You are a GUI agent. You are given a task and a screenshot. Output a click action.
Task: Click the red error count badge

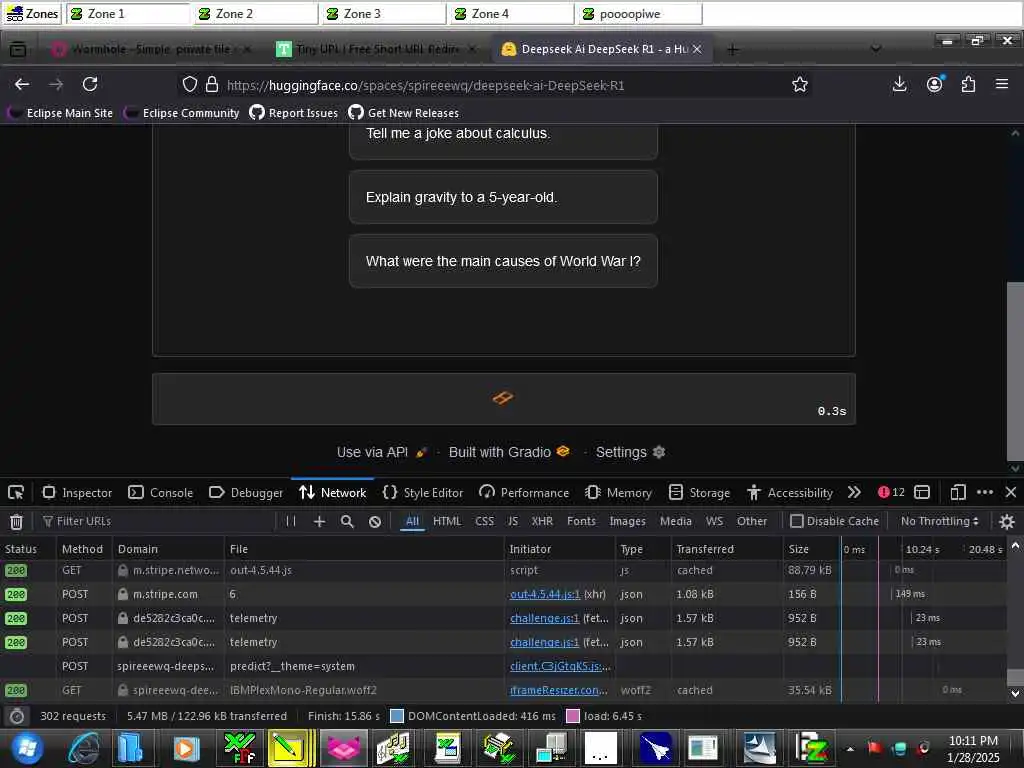click(891, 492)
